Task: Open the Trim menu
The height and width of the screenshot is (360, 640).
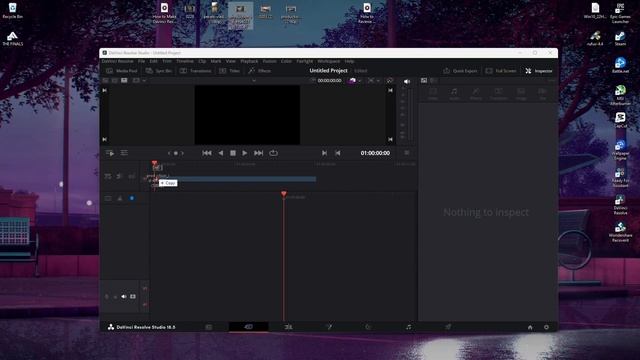Action: pyautogui.click(x=167, y=61)
